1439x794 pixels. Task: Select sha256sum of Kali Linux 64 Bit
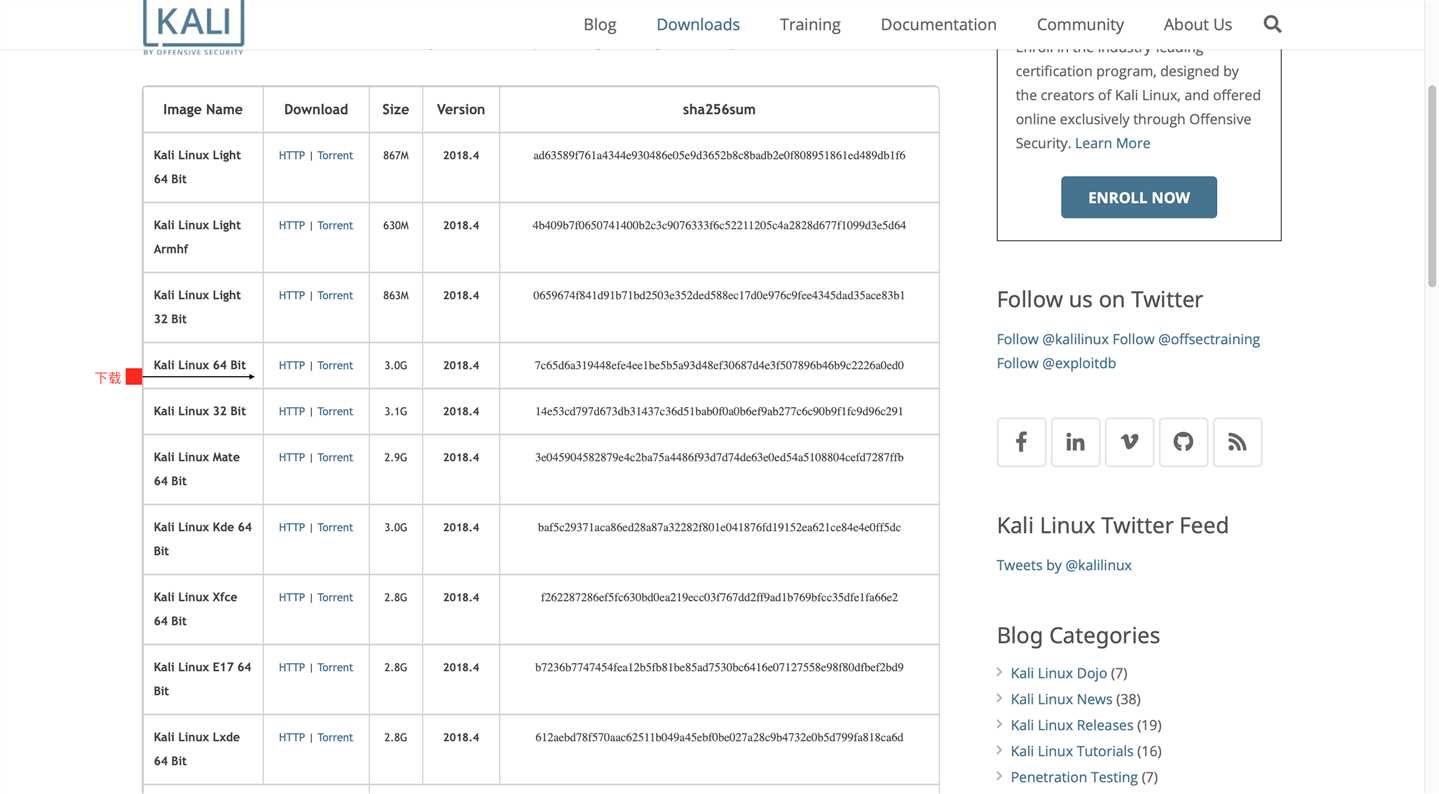pos(719,365)
